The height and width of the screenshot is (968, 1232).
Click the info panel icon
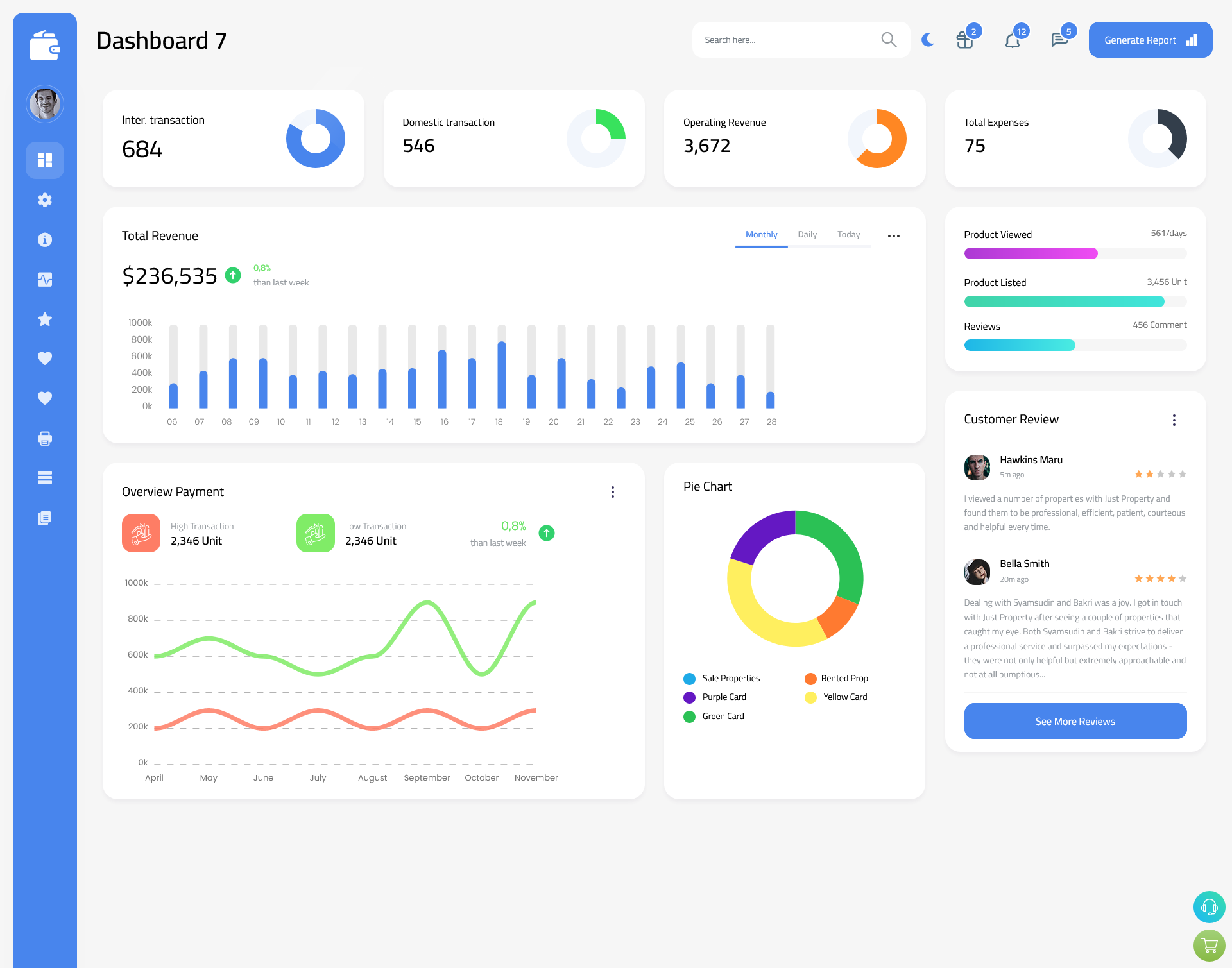coord(44,239)
